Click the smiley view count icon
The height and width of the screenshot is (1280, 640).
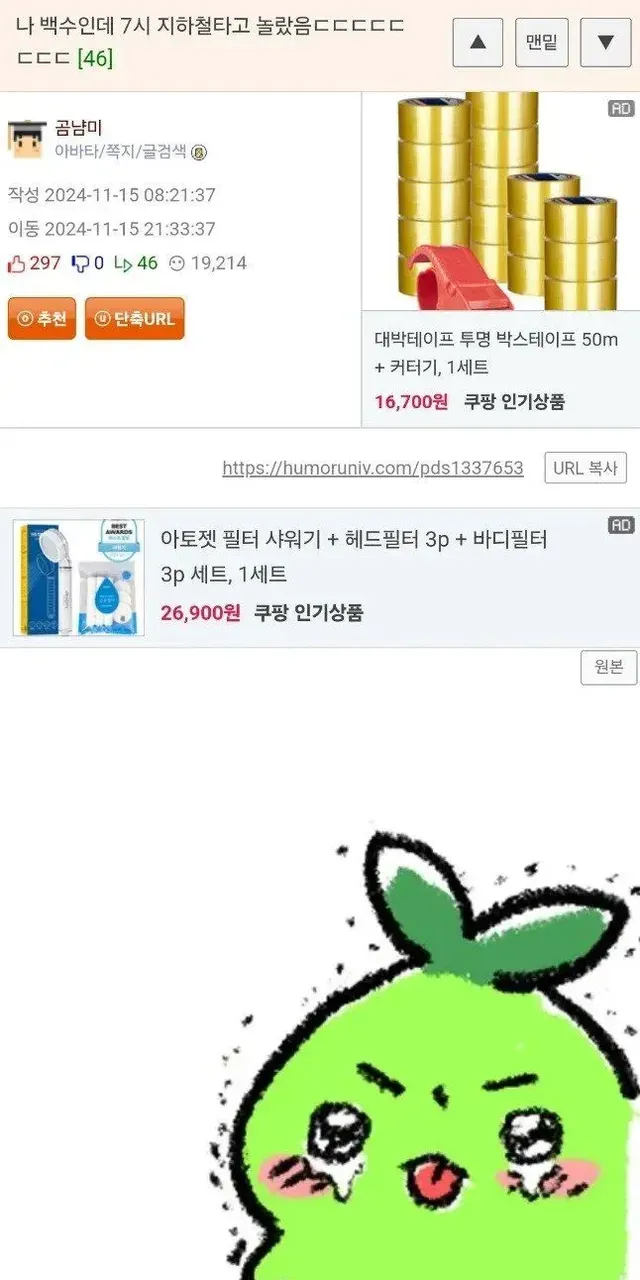(176, 264)
